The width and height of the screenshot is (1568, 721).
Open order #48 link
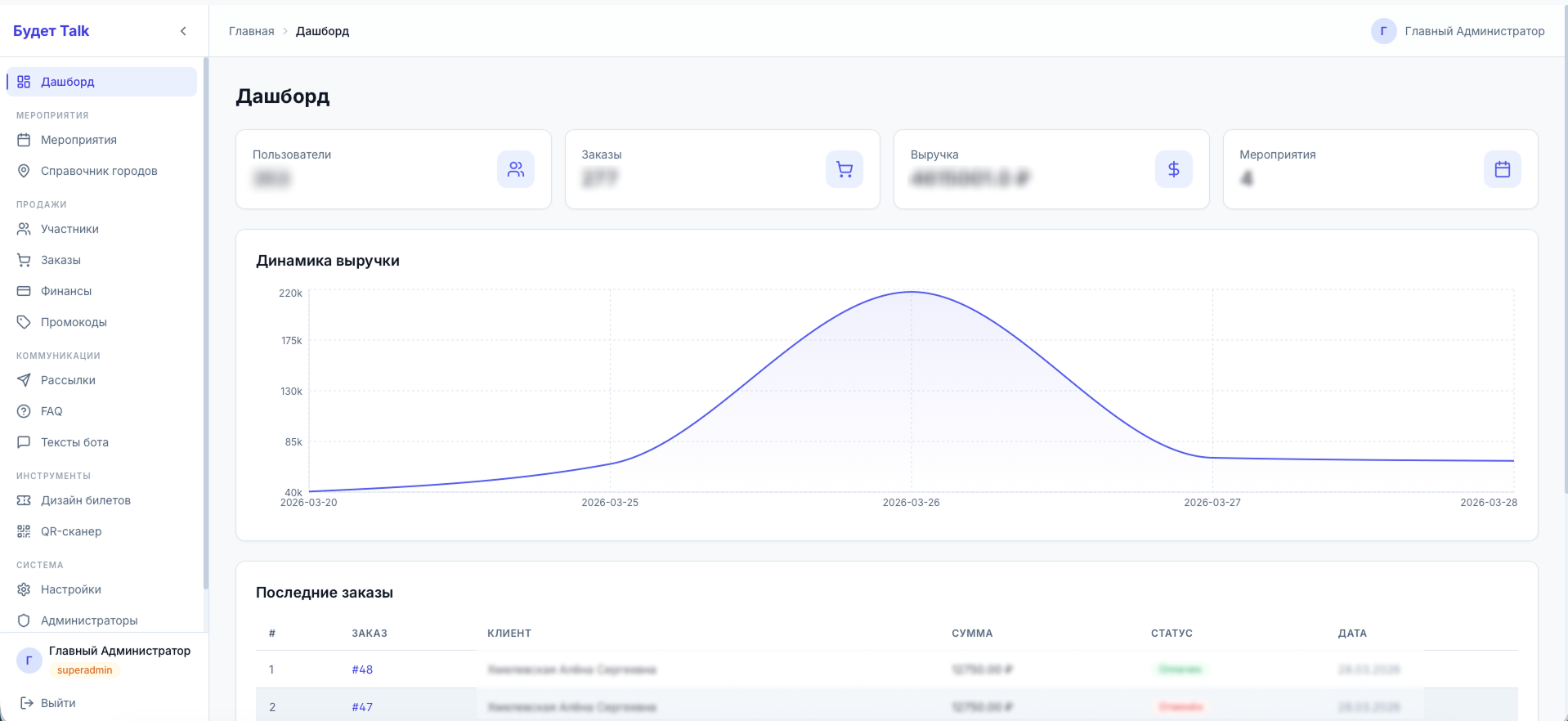362,669
